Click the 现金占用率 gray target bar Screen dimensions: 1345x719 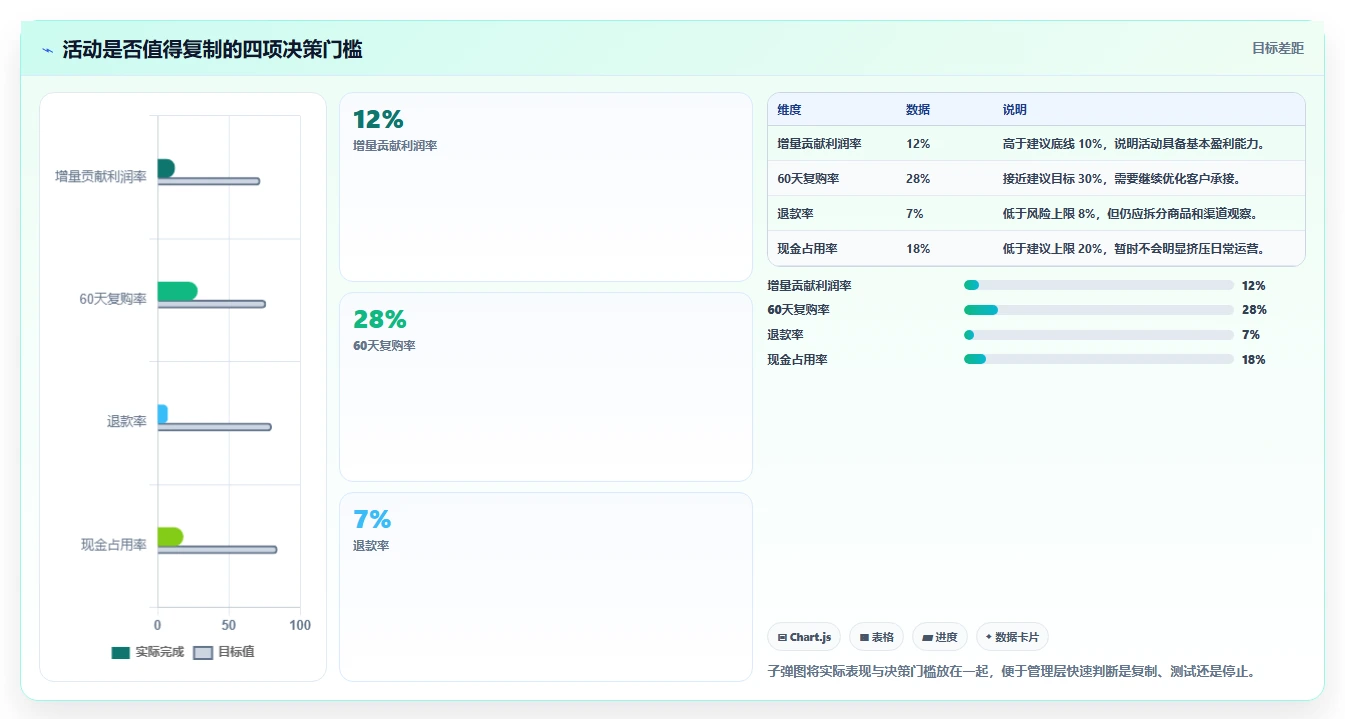[x=217, y=550]
